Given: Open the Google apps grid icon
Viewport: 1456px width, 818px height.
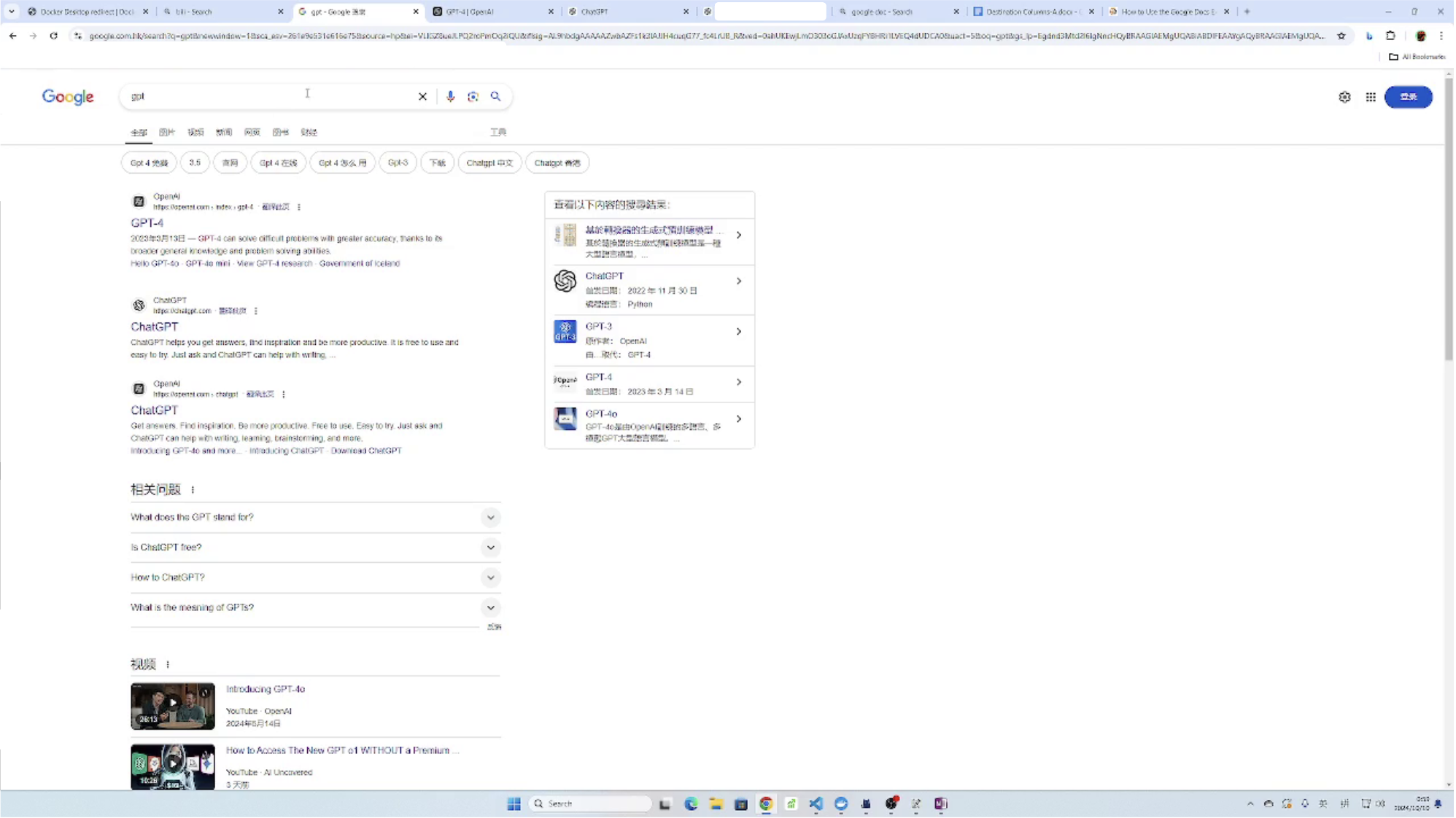Looking at the screenshot, I should point(1371,97).
